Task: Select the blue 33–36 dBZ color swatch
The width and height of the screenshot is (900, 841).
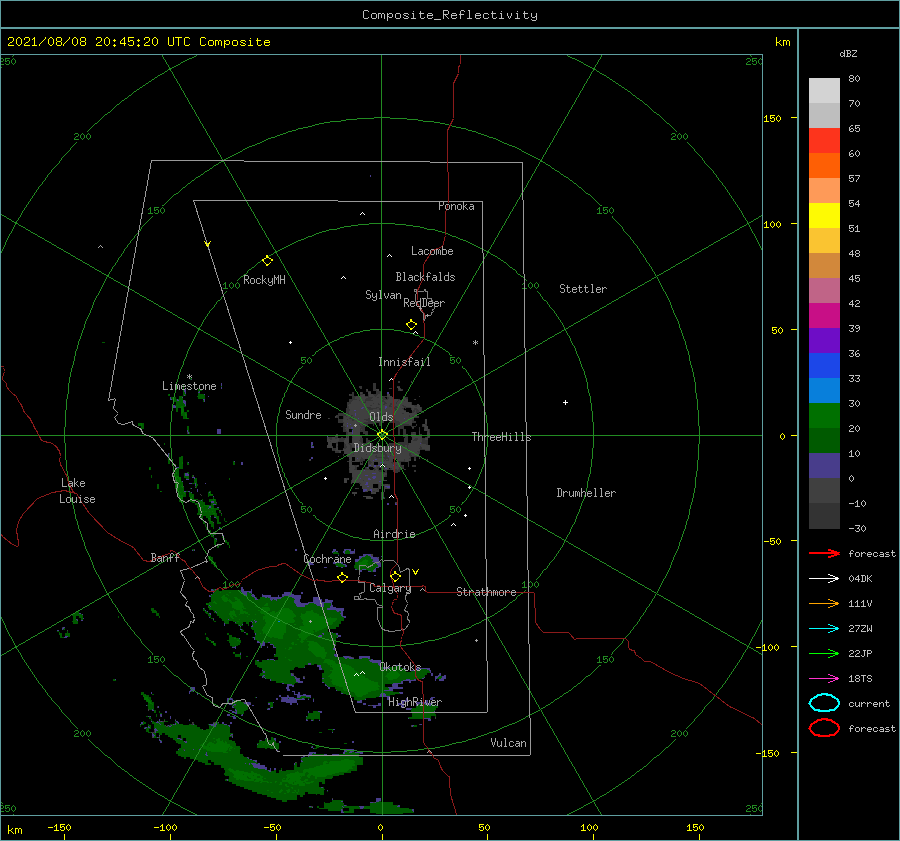Action: pyautogui.click(x=824, y=365)
